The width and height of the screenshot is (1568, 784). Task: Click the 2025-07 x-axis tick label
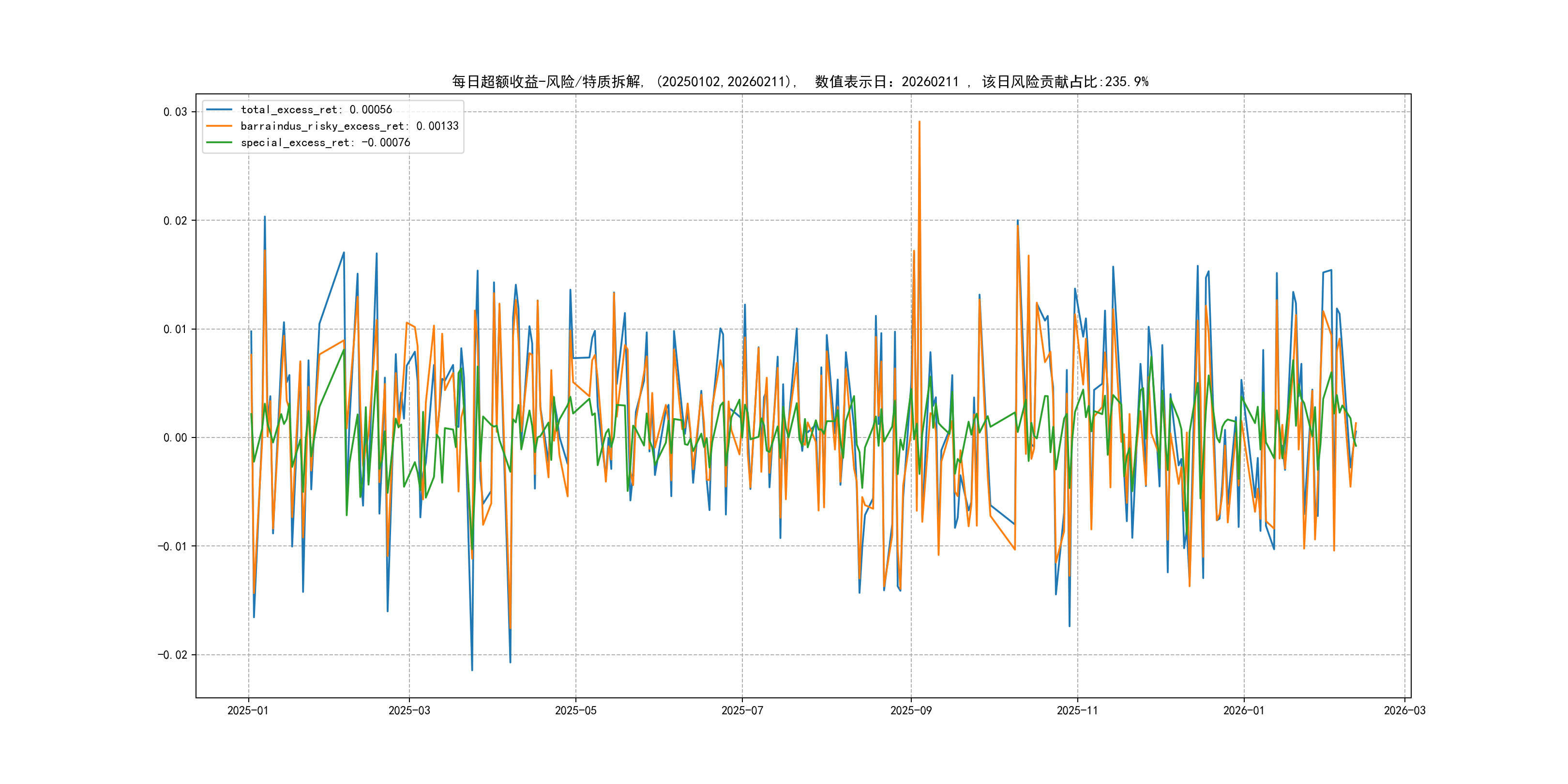tap(742, 710)
